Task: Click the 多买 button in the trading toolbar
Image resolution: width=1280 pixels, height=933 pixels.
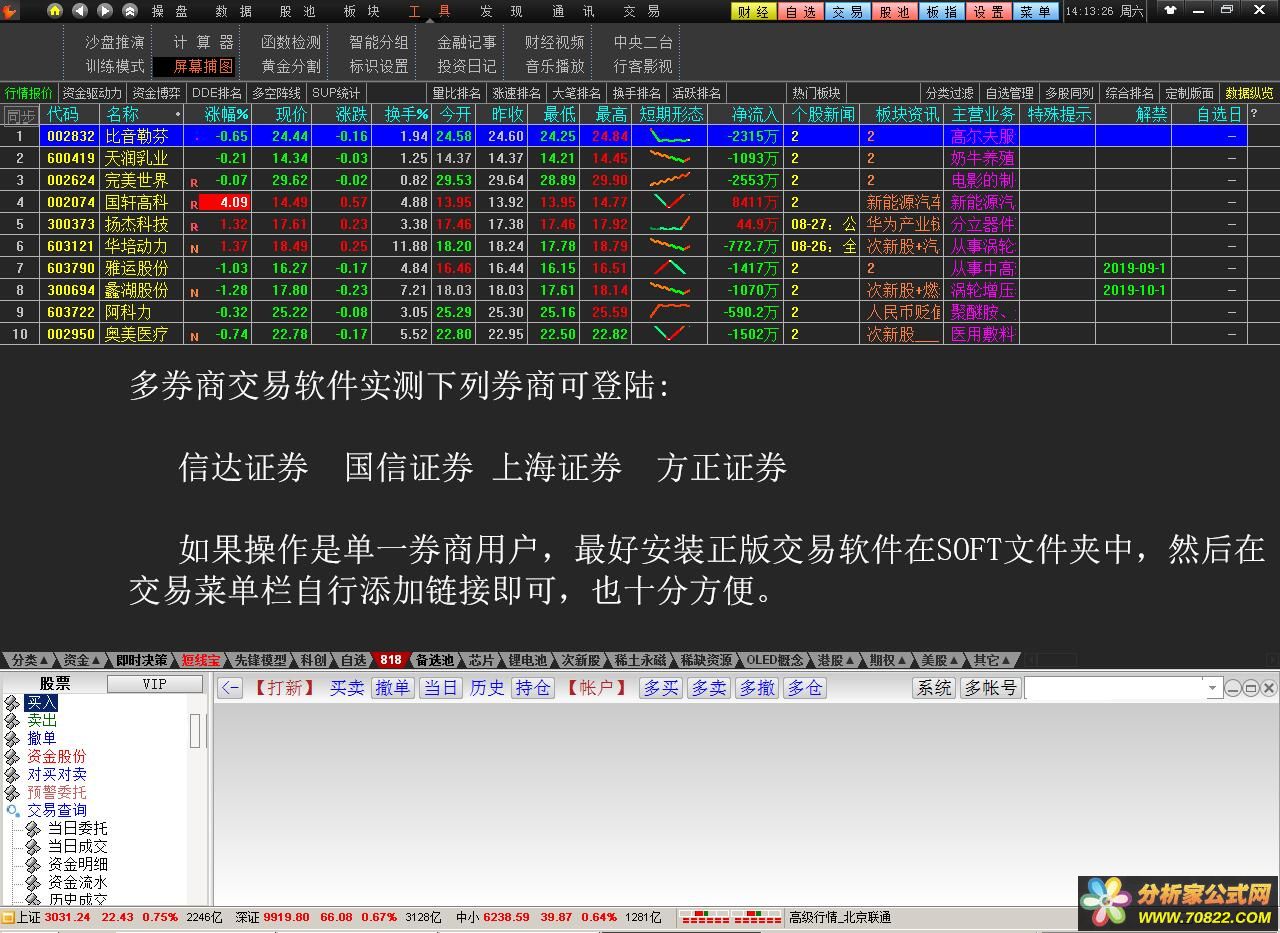Action: (661, 688)
